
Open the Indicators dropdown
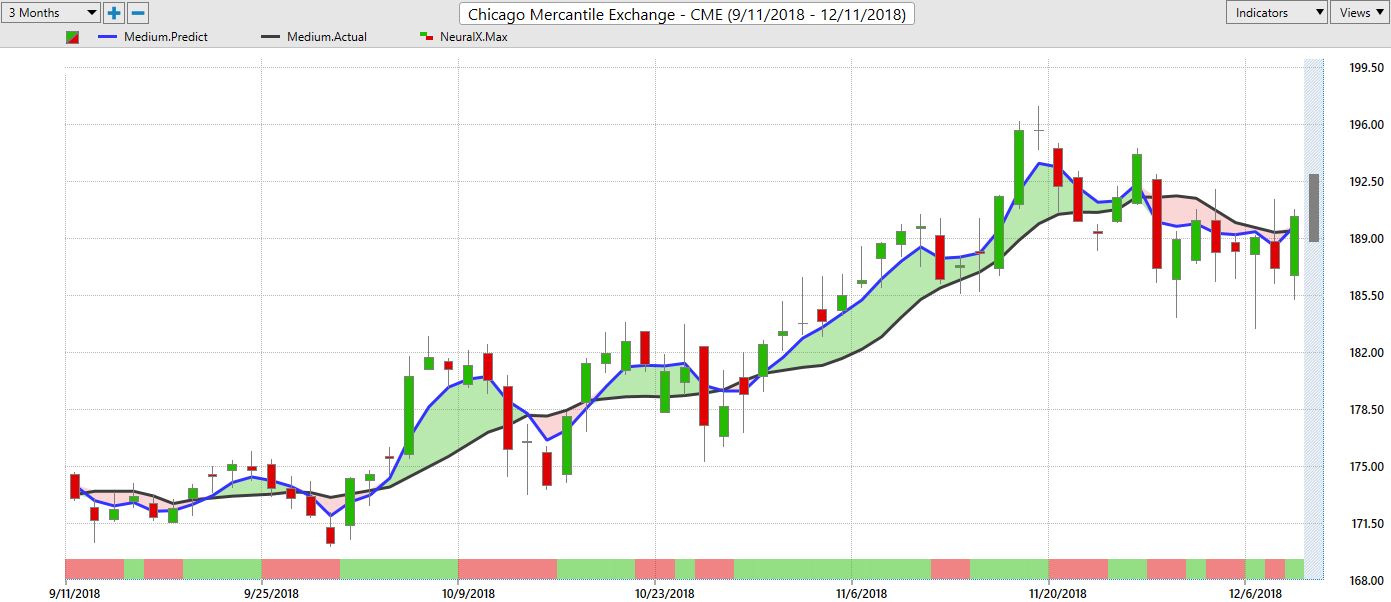pyautogui.click(x=1277, y=13)
